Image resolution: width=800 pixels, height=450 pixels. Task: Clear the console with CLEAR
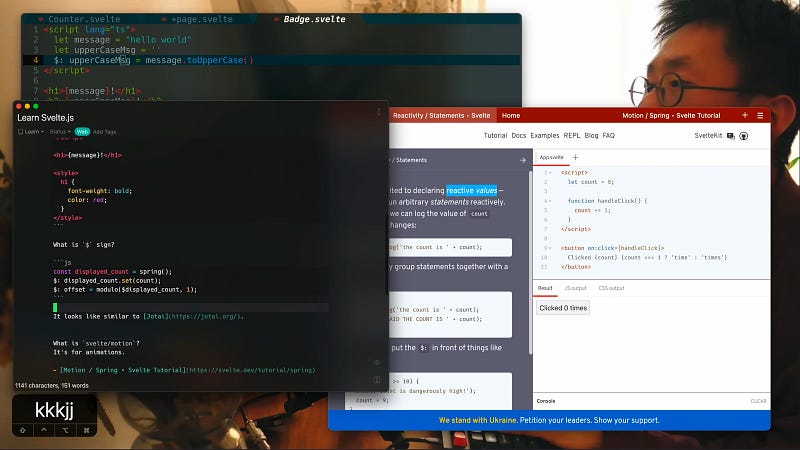[758, 401]
